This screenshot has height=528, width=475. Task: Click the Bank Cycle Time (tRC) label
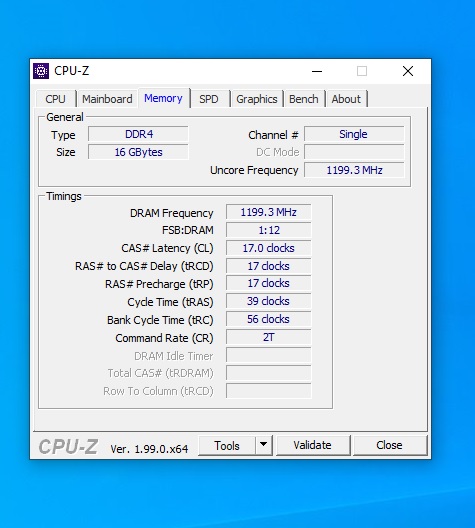(160, 320)
